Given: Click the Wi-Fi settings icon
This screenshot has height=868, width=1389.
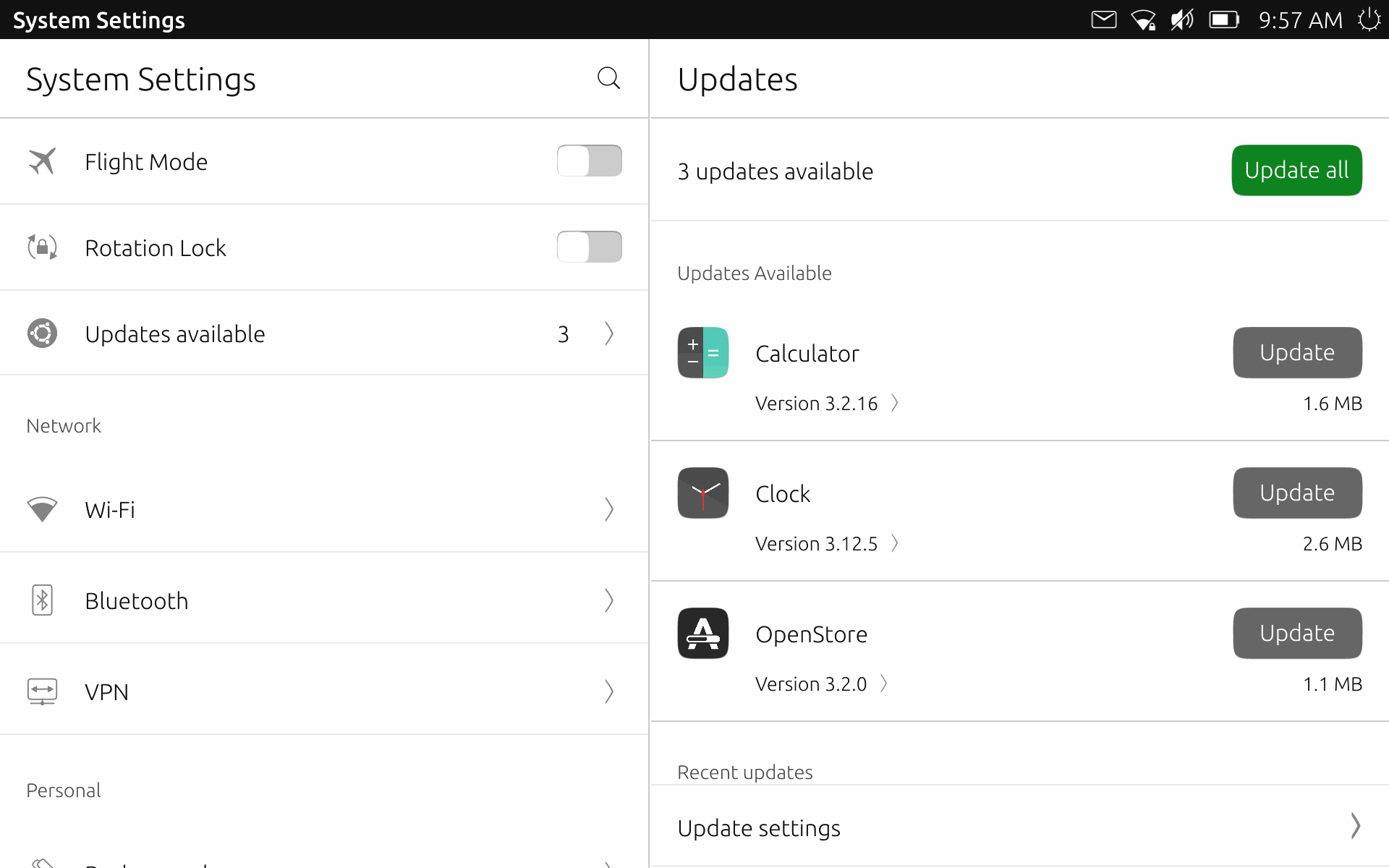Looking at the screenshot, I should click(42, 509).
